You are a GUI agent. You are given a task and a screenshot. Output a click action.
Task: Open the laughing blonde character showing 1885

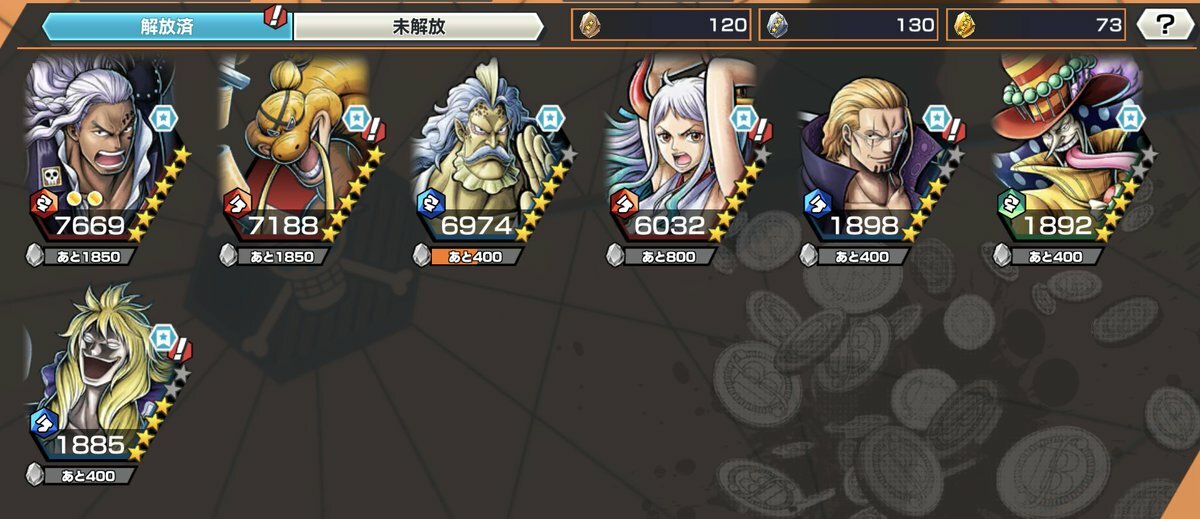[104, 370]
